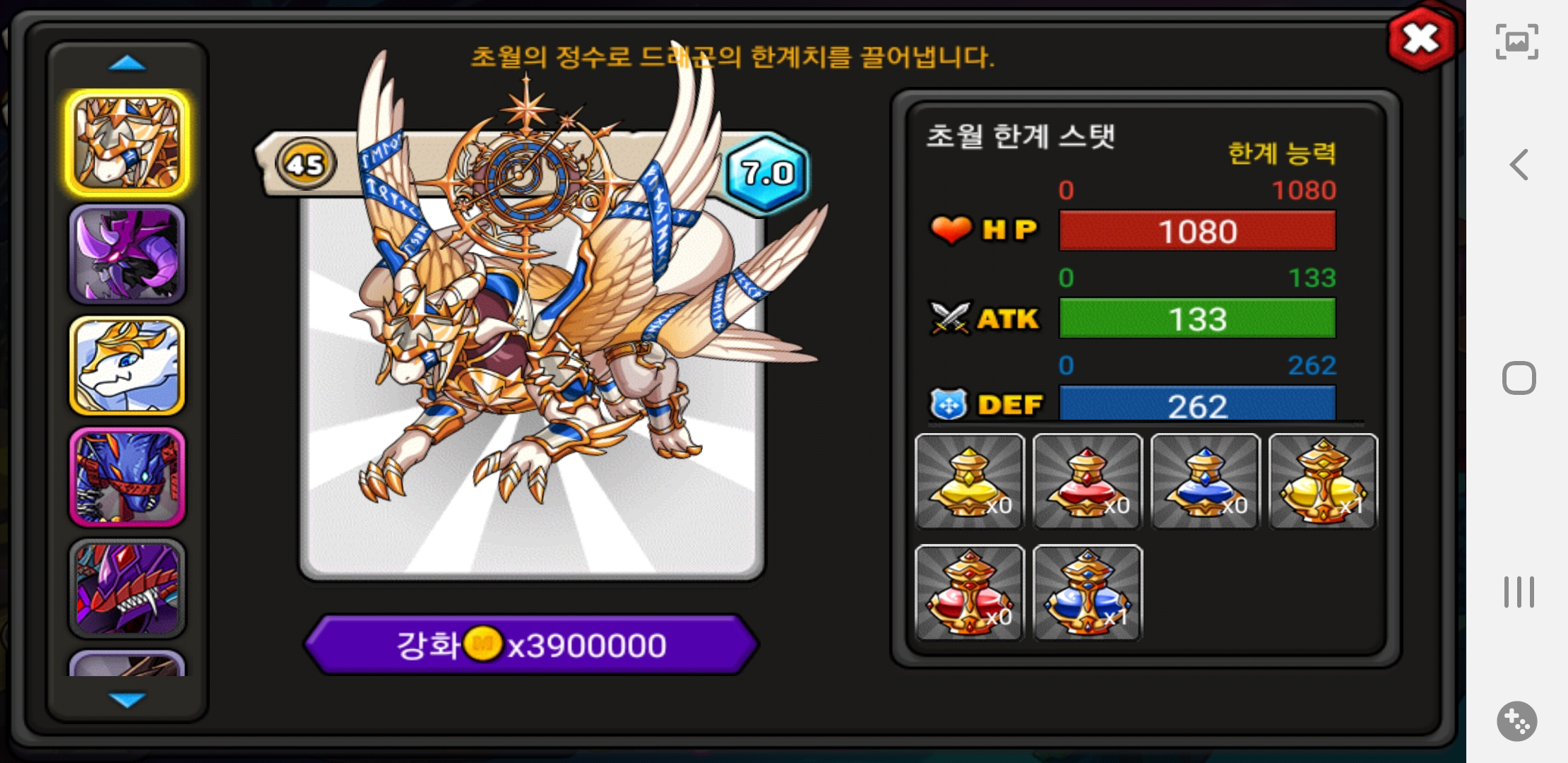The width and height of the screenshot is (1568, 763).
Task: Tap the screenshot capture icon
Action: tap(1517, 42)
